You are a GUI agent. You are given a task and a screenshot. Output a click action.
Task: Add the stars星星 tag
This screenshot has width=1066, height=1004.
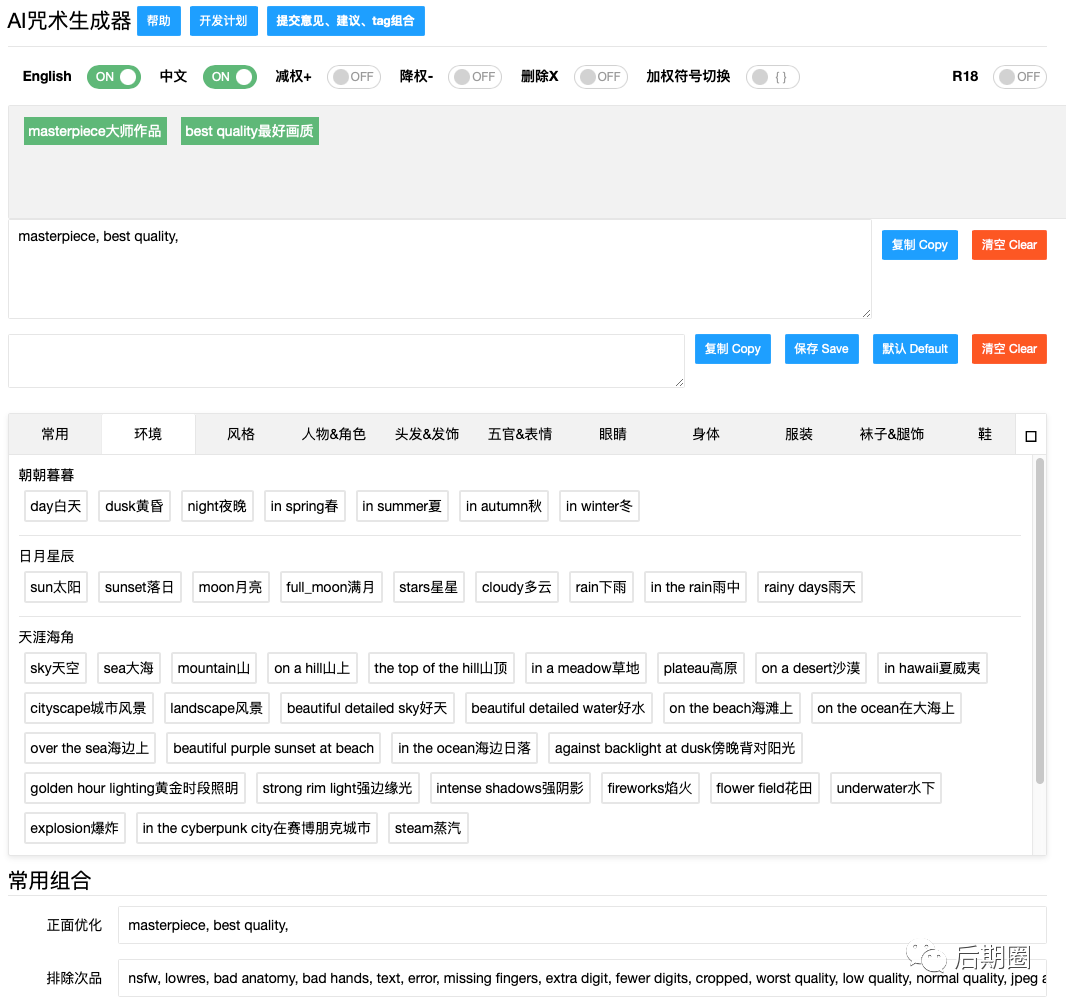pyautogui.click(x=428, y=587)
